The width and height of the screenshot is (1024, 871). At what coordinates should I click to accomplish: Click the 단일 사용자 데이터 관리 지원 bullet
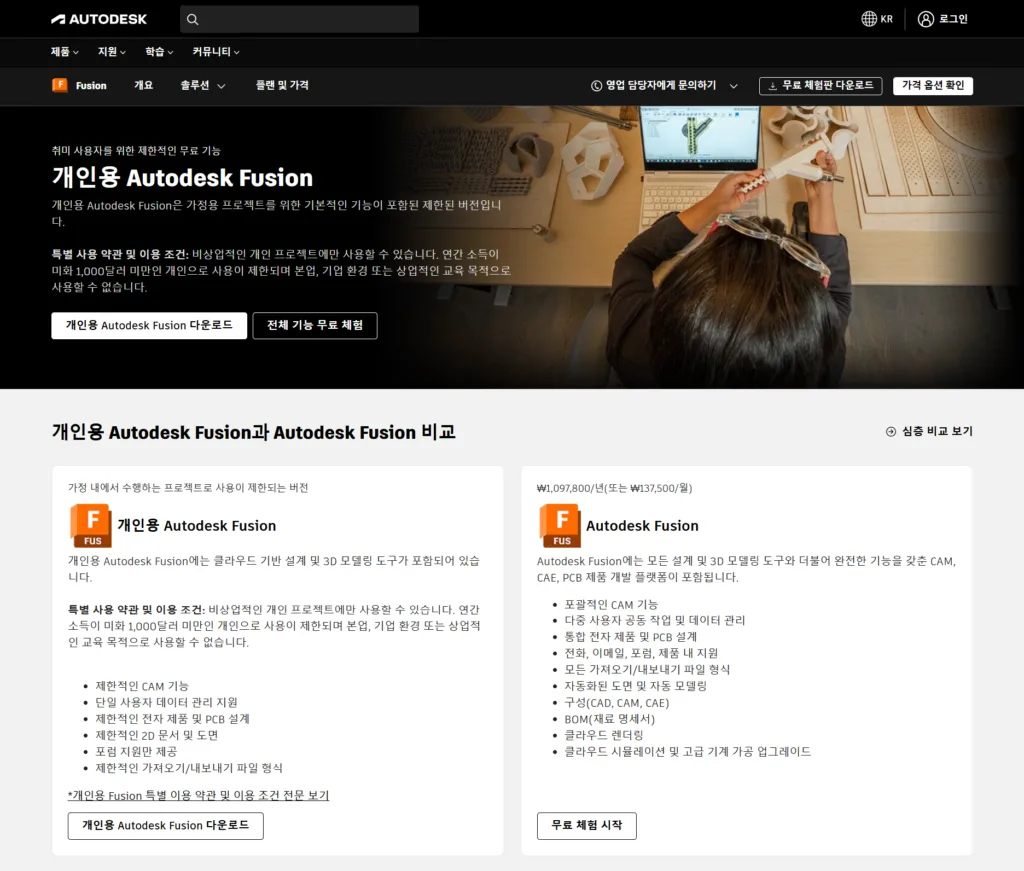(167, 702)
